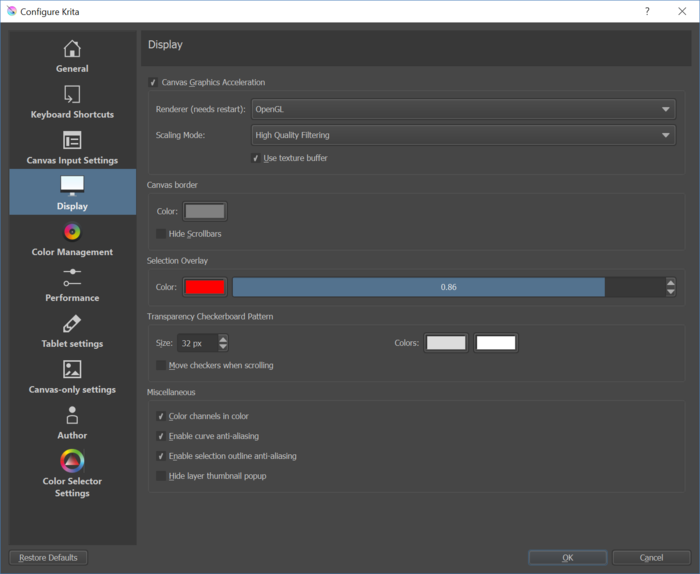Select the Keyboard Shortcuts icon
Image resolution: width=700 pixels, height=574 pixels.
tap(72, 95)
